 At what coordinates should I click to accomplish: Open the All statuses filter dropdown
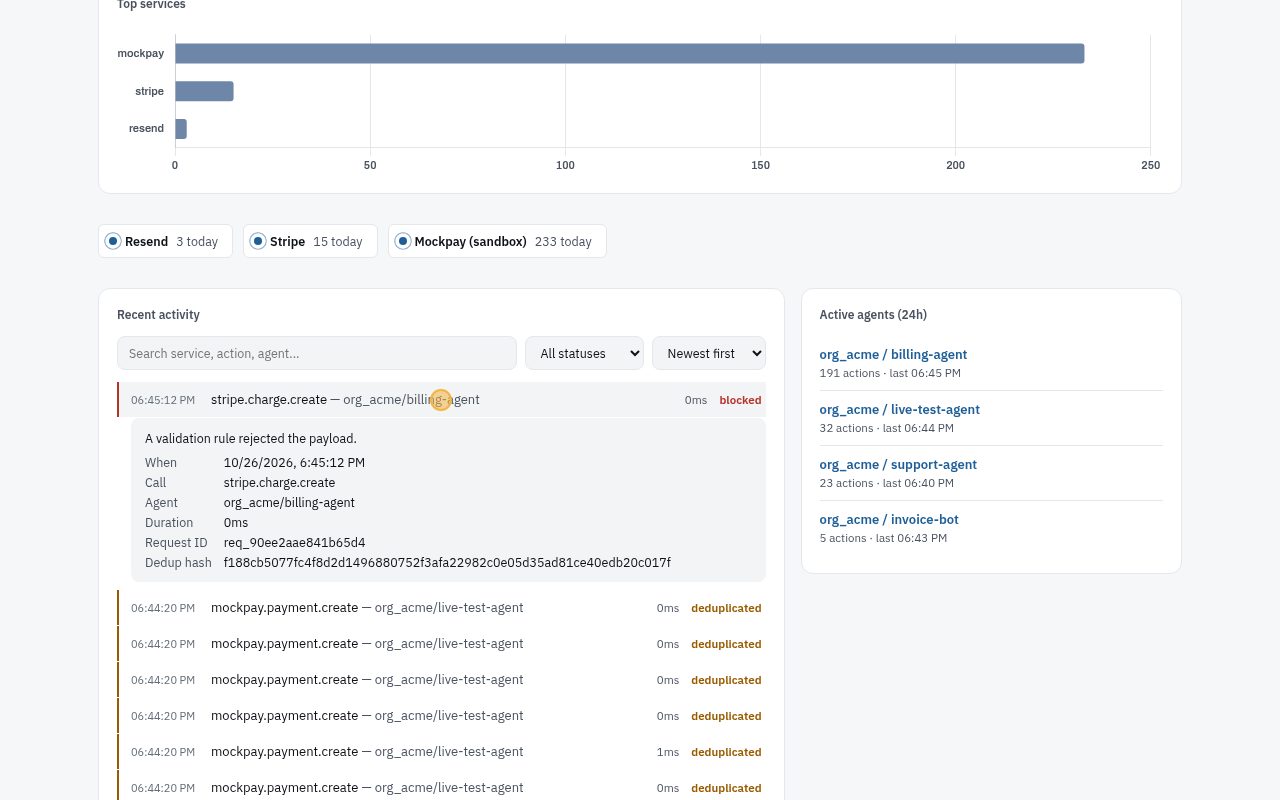point(584,353)
